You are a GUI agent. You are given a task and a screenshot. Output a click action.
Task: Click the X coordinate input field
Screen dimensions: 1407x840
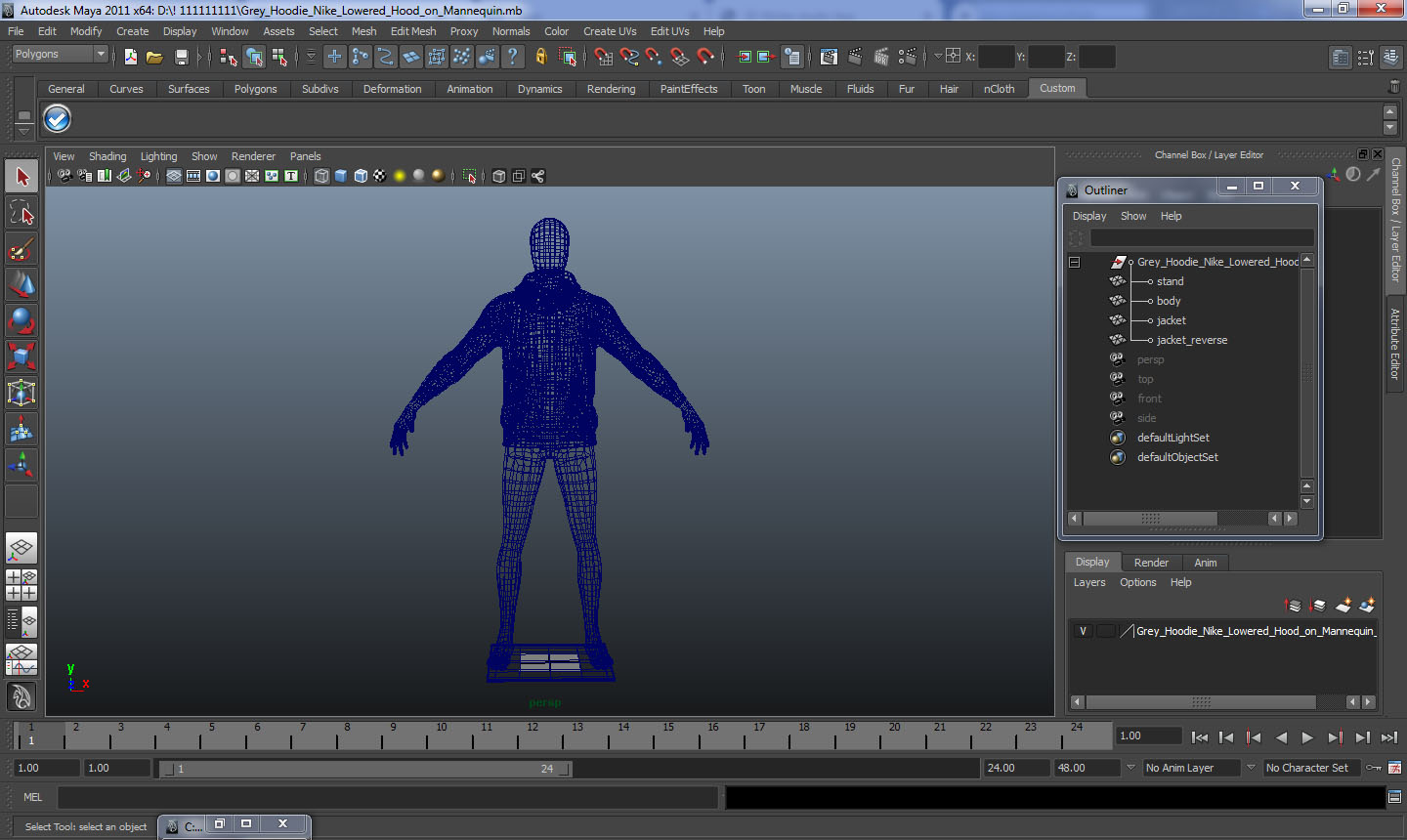click(x=996, y=57)
